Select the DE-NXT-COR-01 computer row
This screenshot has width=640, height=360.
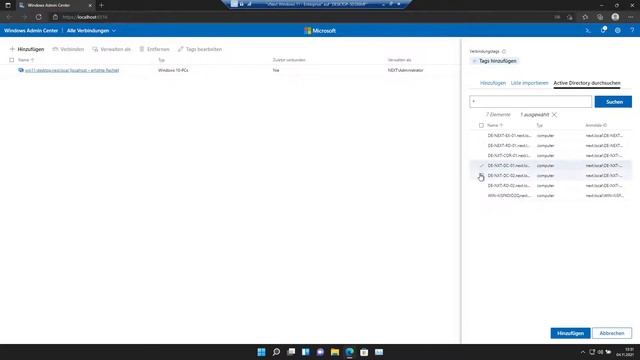[x=551, y=156]
